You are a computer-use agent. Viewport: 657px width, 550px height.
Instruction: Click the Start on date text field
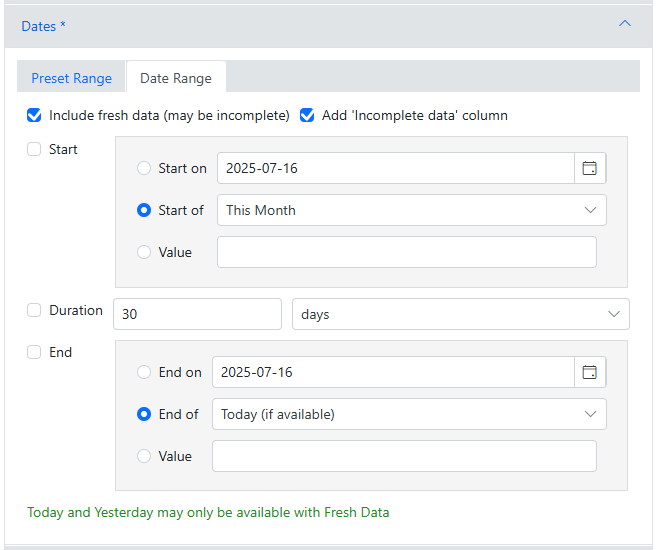396,168
